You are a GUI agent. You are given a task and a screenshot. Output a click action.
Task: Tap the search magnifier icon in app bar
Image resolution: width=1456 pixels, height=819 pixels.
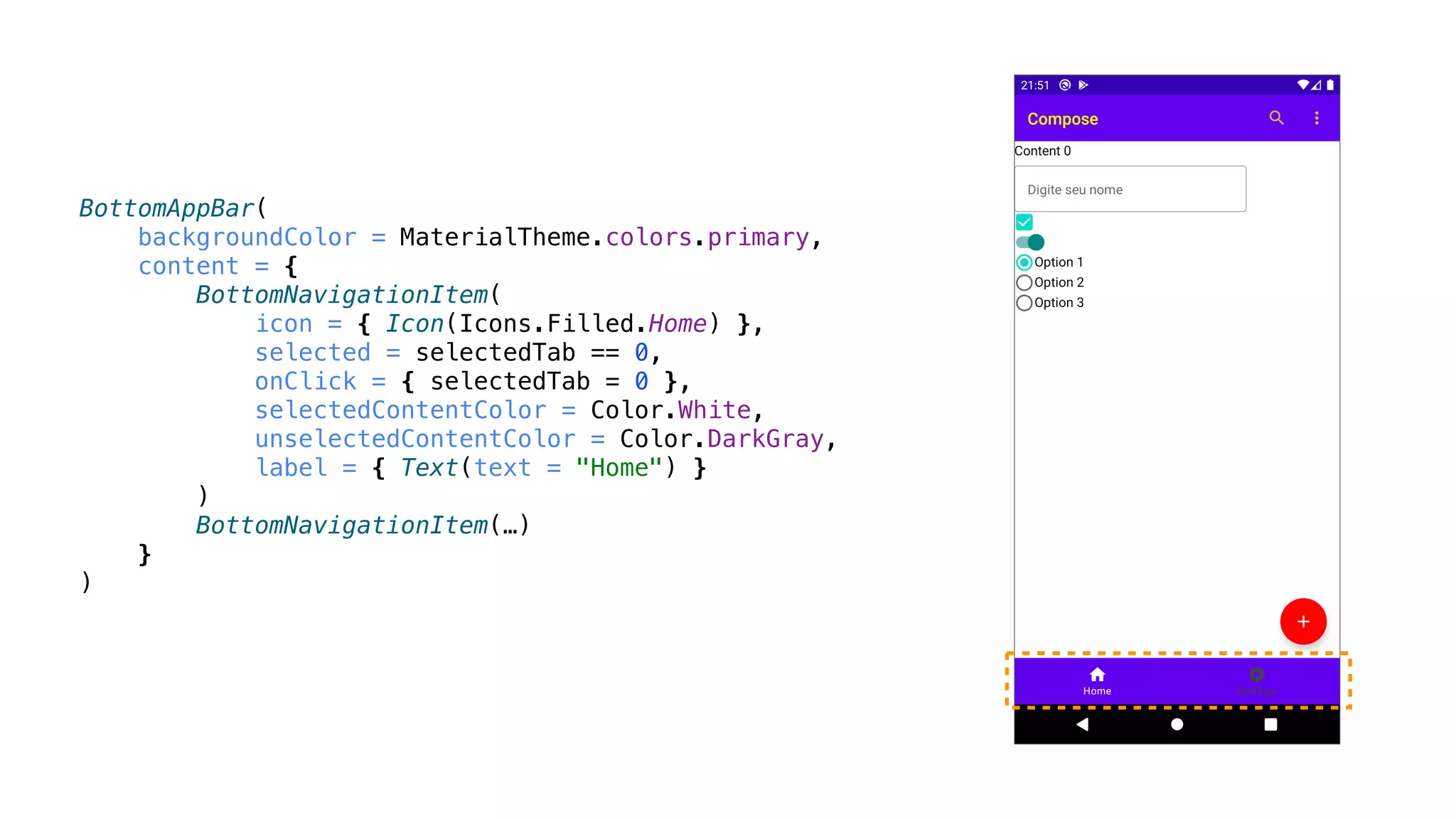click(1276, 118)
